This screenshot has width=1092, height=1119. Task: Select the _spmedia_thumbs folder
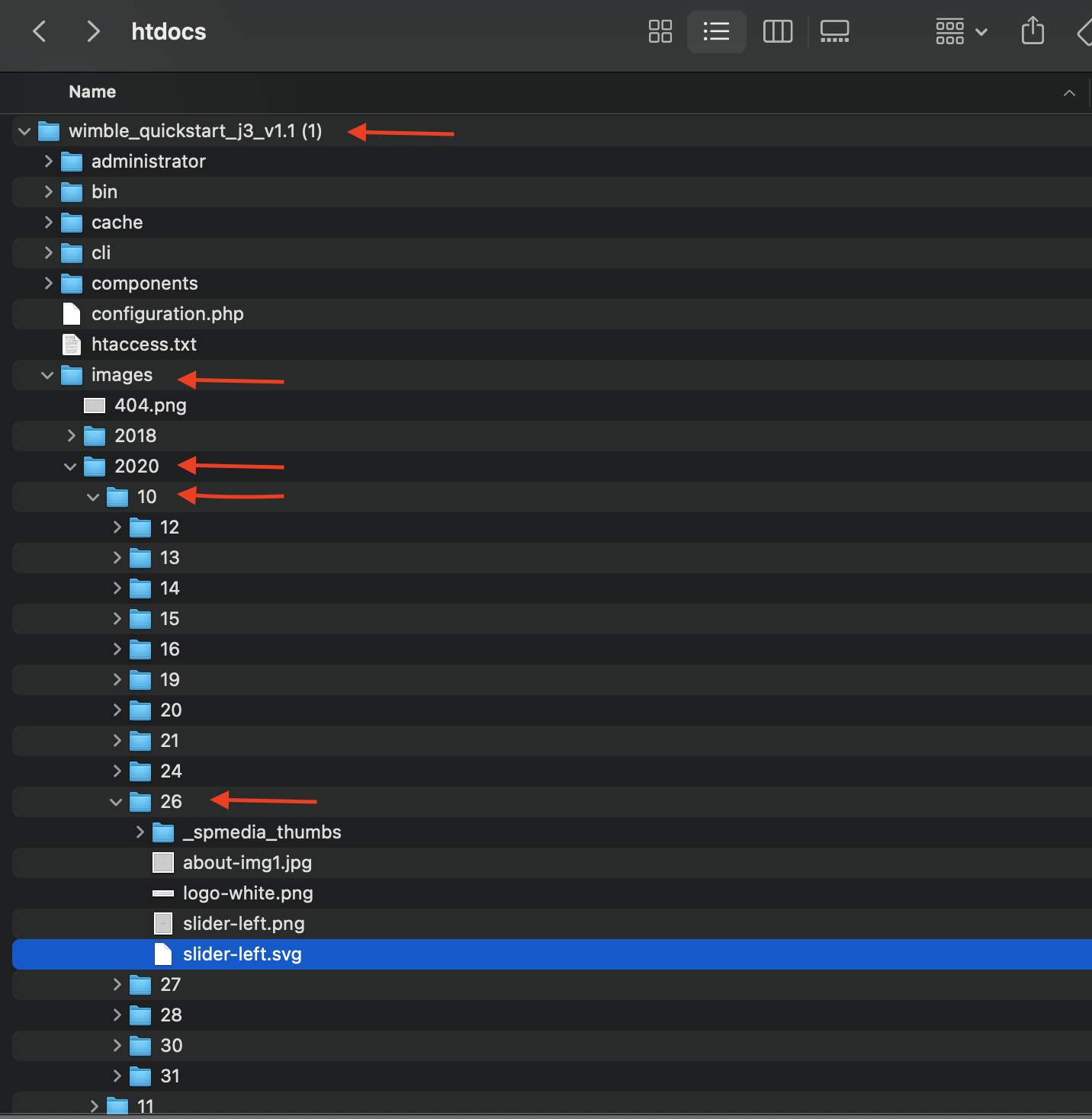point(263,832)
